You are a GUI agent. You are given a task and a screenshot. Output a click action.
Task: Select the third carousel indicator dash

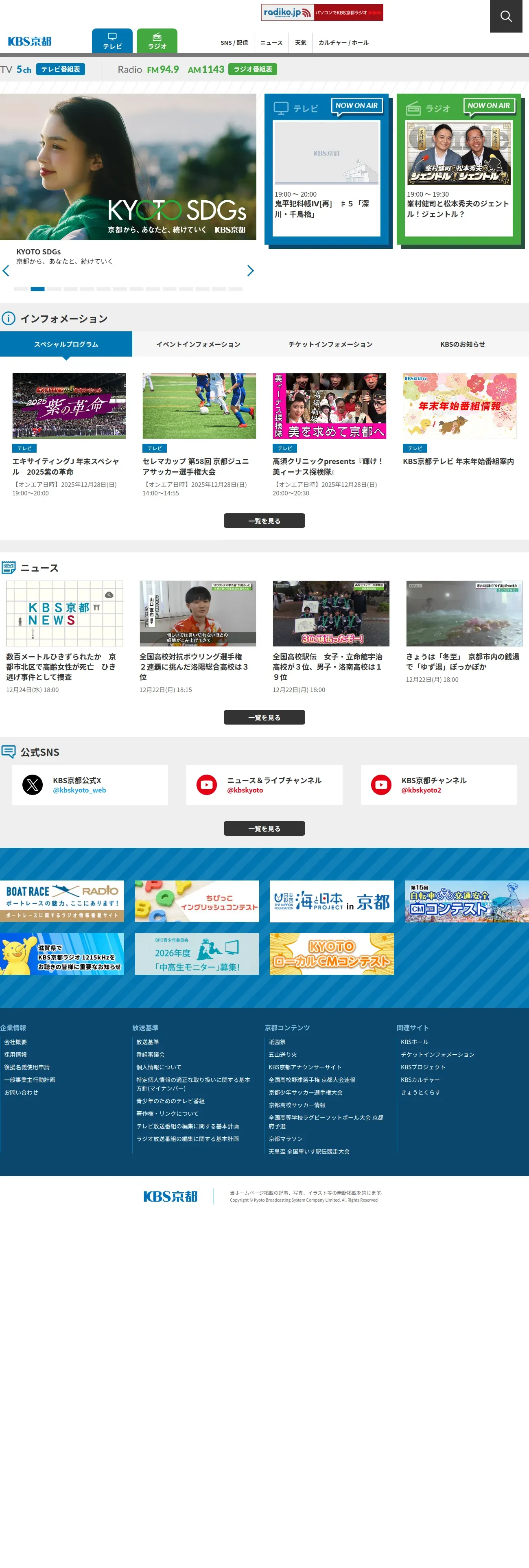coord(54,289)
